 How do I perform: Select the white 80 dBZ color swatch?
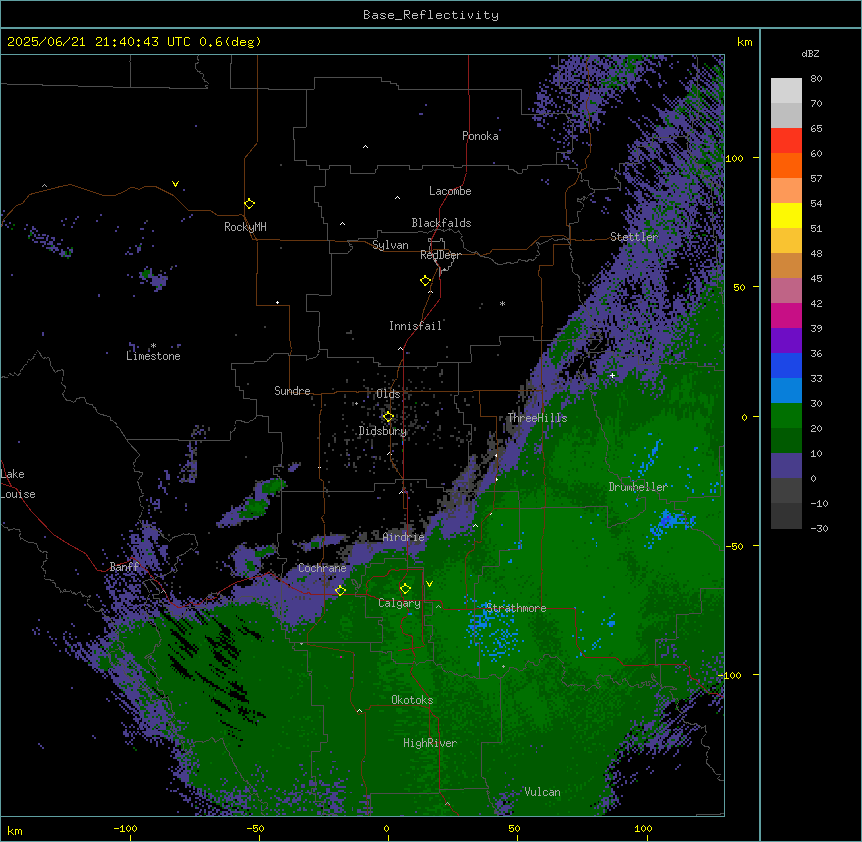pyautogui.click(x=786, y=91)
